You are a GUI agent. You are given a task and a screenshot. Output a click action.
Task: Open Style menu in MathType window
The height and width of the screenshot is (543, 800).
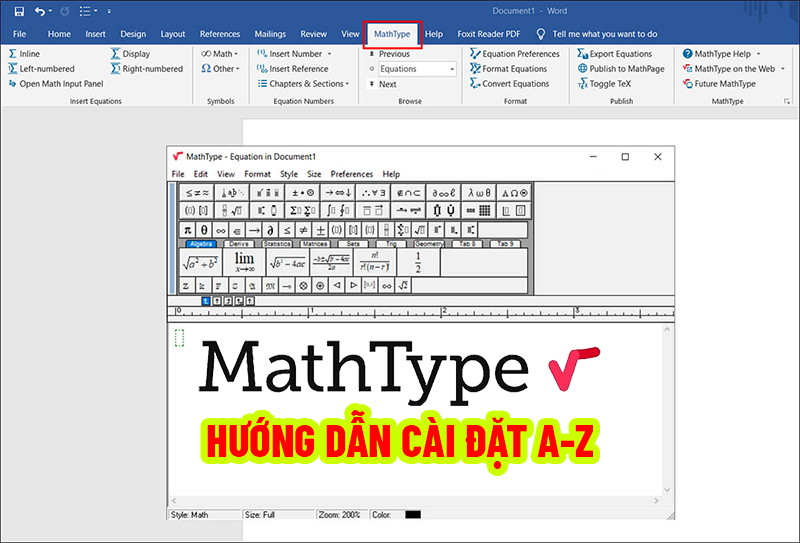[x=289, y=174]
